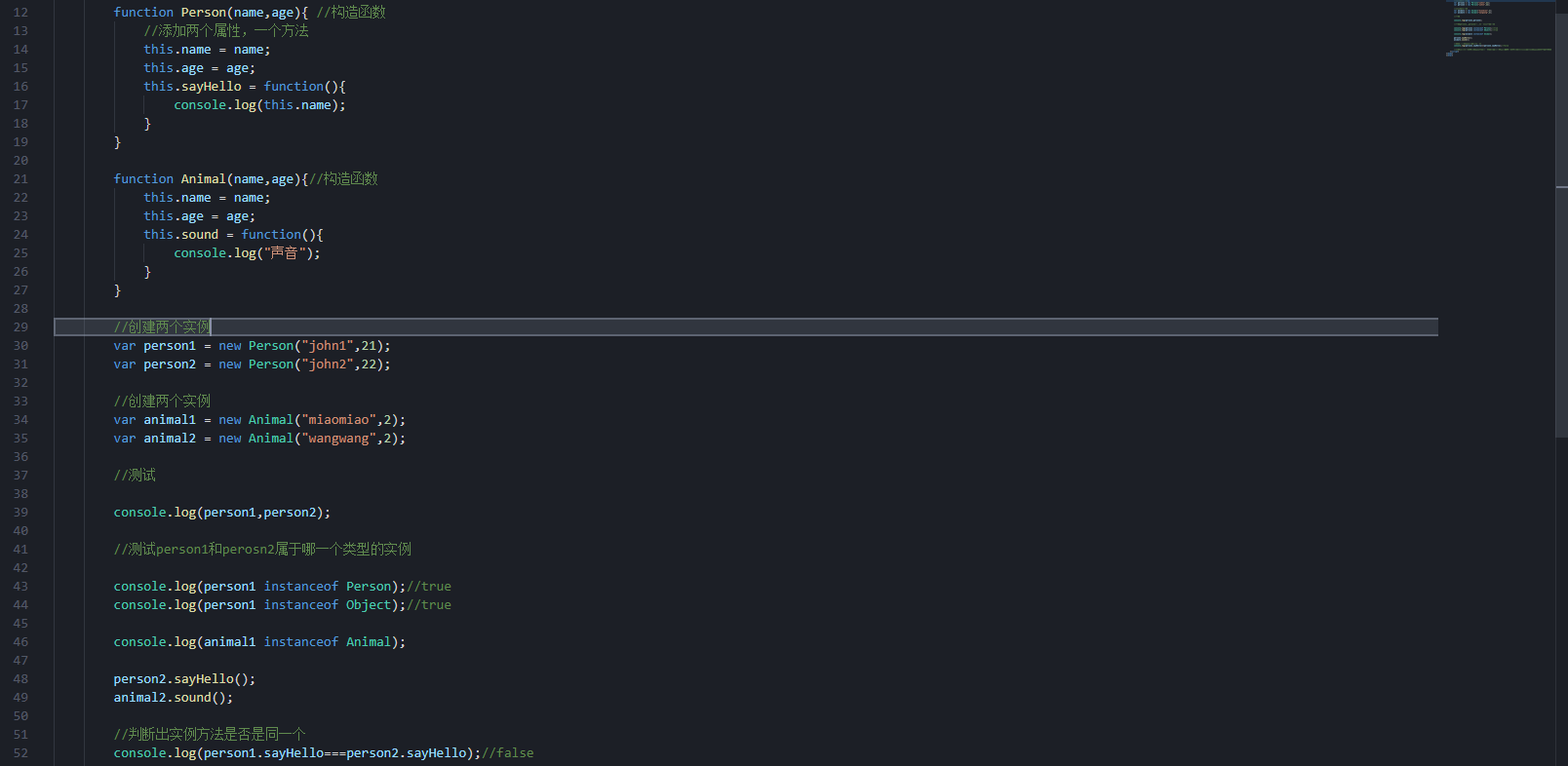This screenshot has width=1568, height=766.
Task: Click 'this.age = age;' on line 15
Action: (x=200, y=68)
